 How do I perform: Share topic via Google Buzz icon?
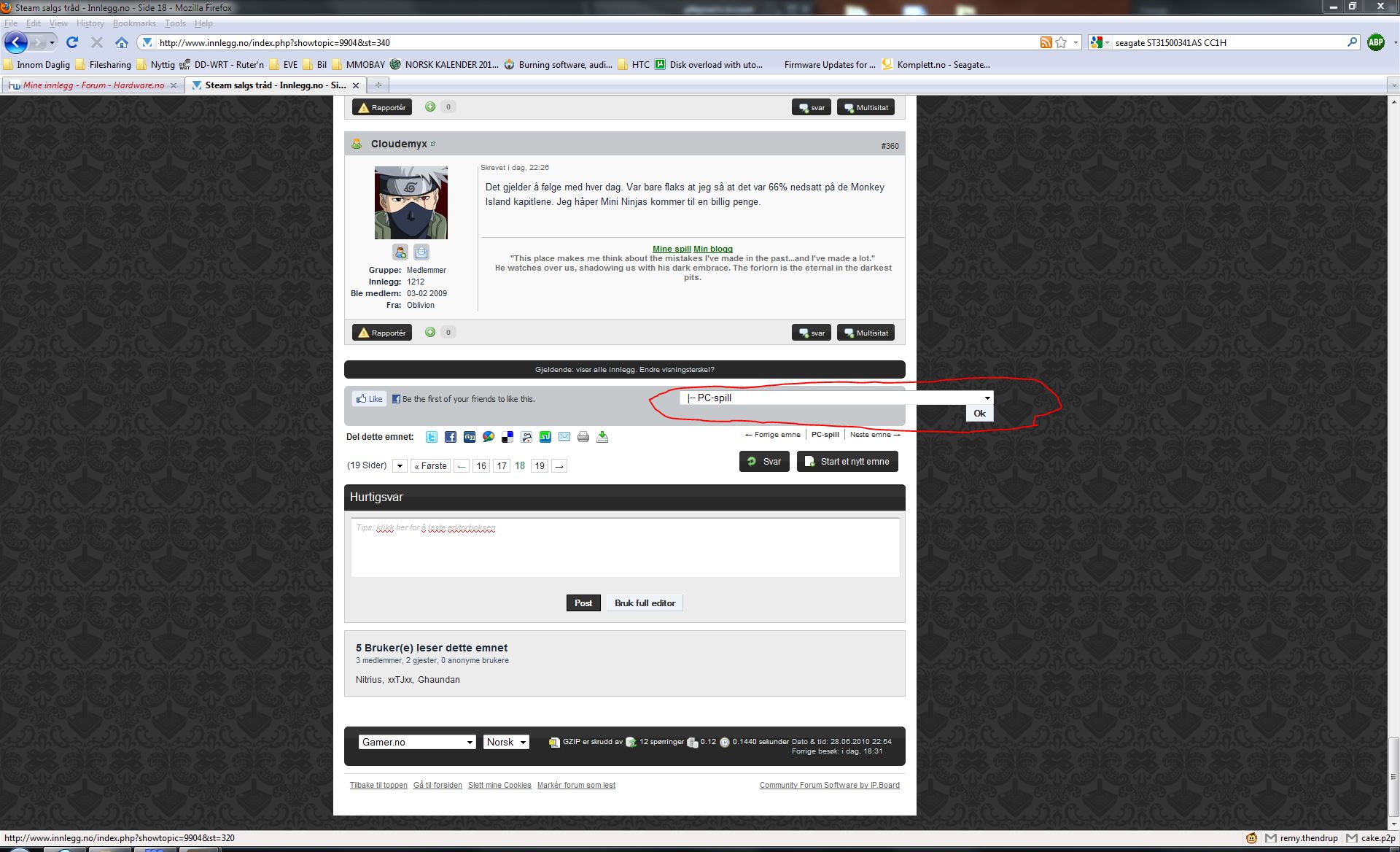489,437
